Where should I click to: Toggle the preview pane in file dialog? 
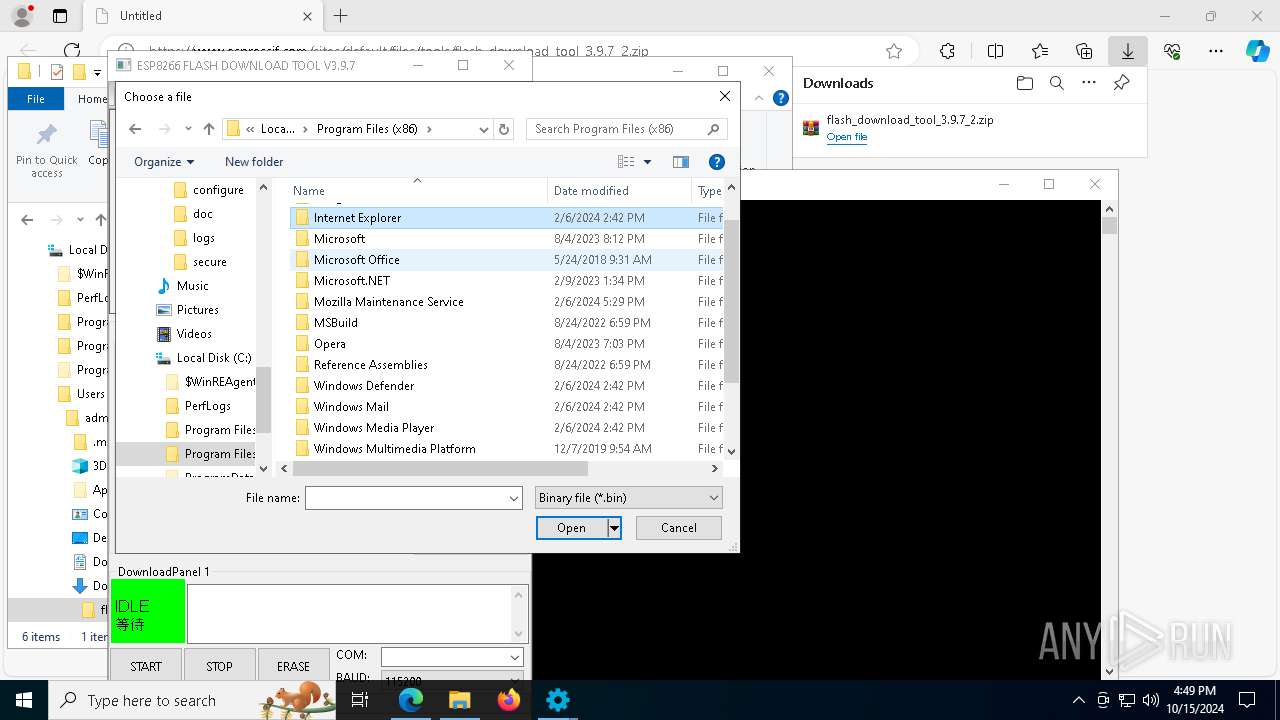tap(681, 162)
